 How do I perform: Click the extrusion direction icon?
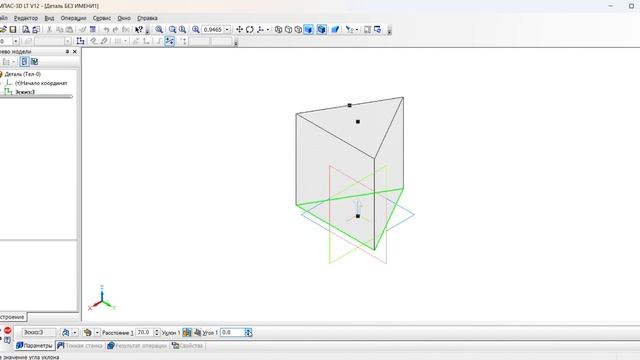coord(65,333)
